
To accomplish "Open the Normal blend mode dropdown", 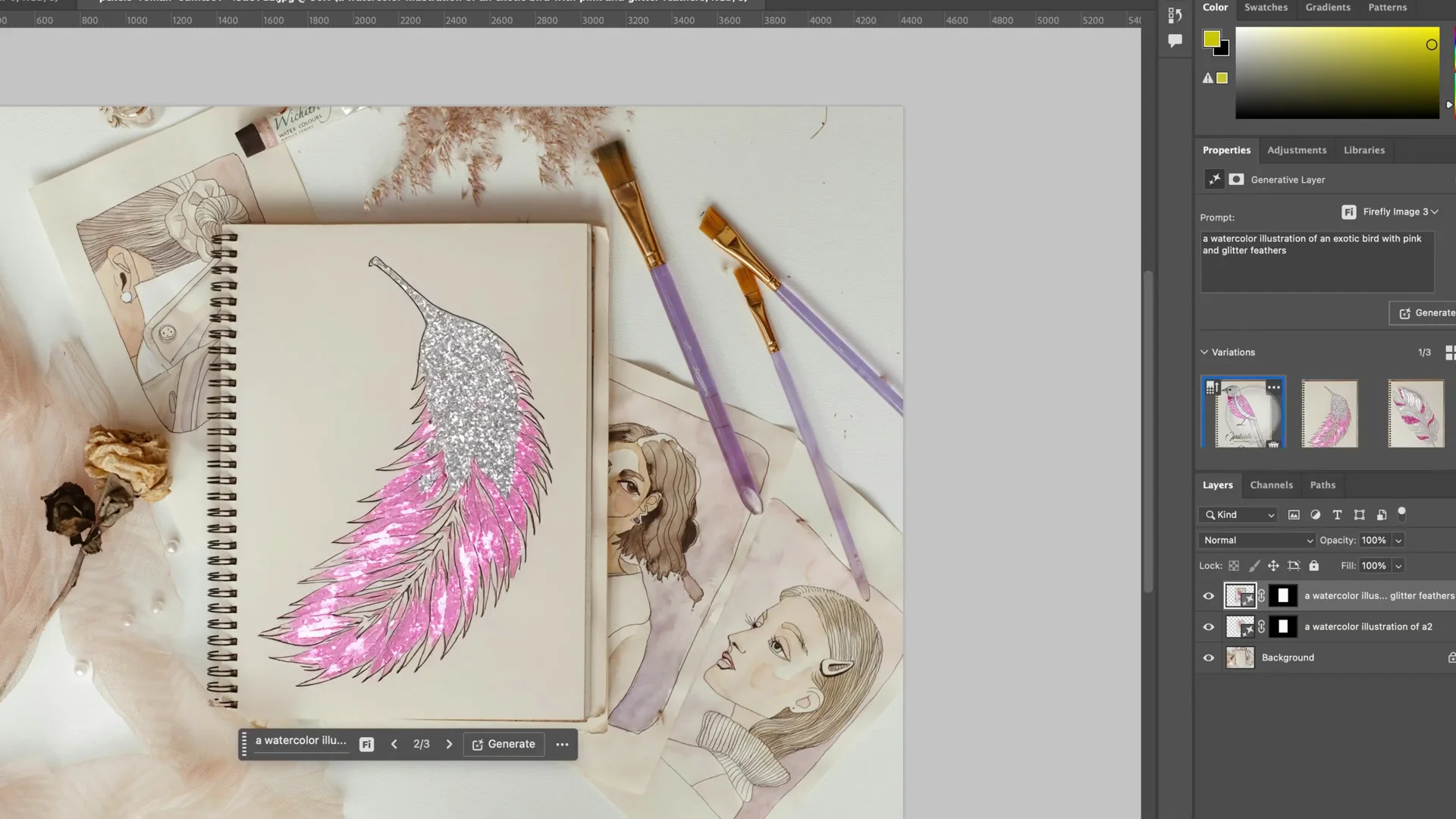I will click(1256, 540).
